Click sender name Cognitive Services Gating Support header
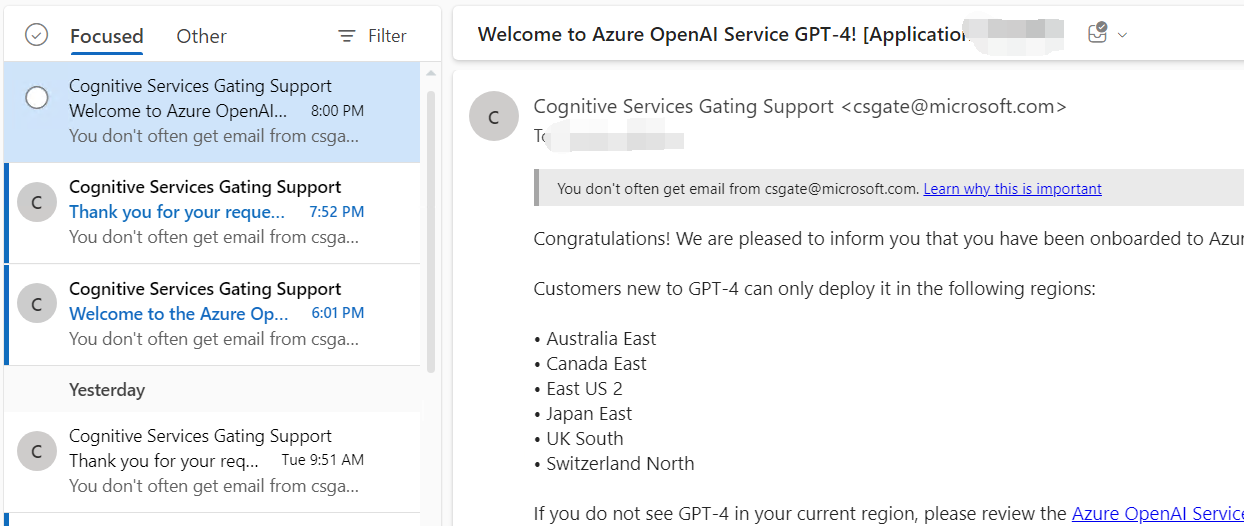 [x=683, y=106]
